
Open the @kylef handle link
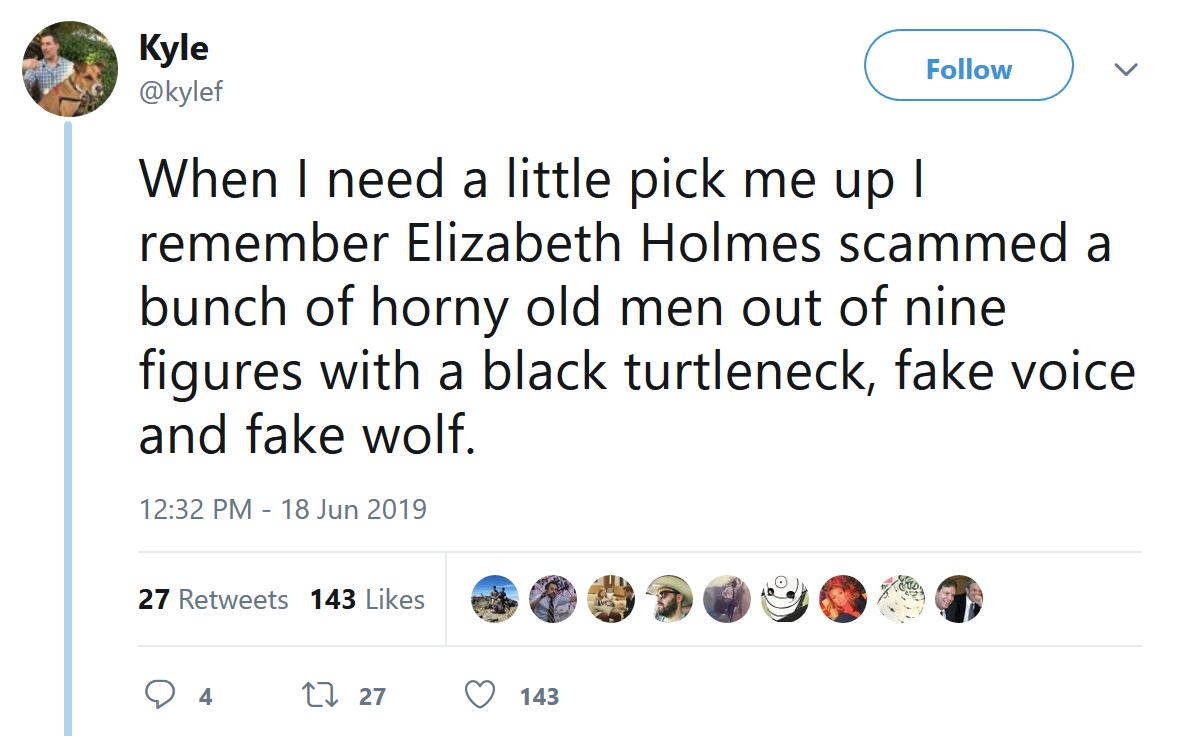tap(180, 92)
